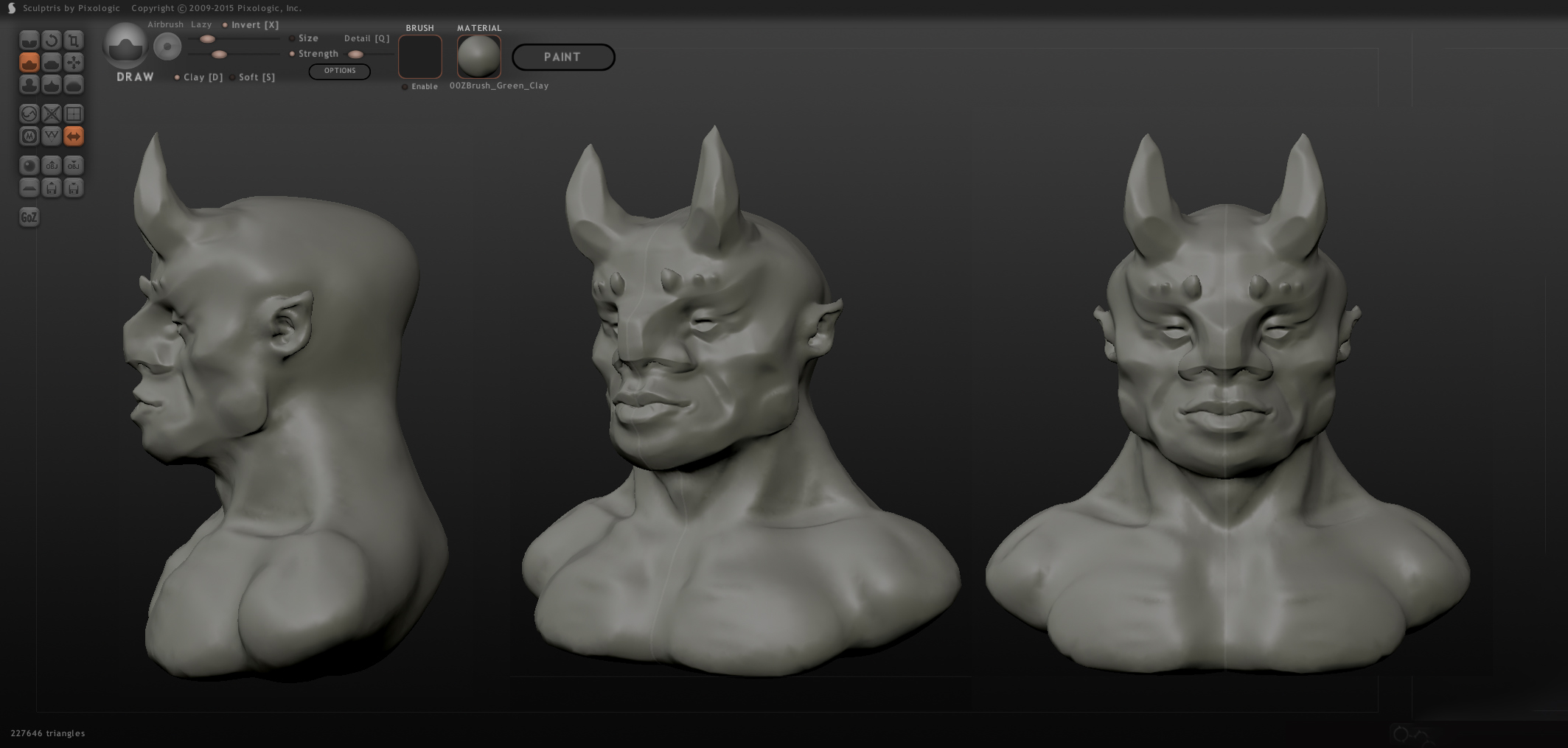Viewport: 1568px width, 748px height.
Task: Toggle the Clay [D] option
Action: tap(177, 77)
